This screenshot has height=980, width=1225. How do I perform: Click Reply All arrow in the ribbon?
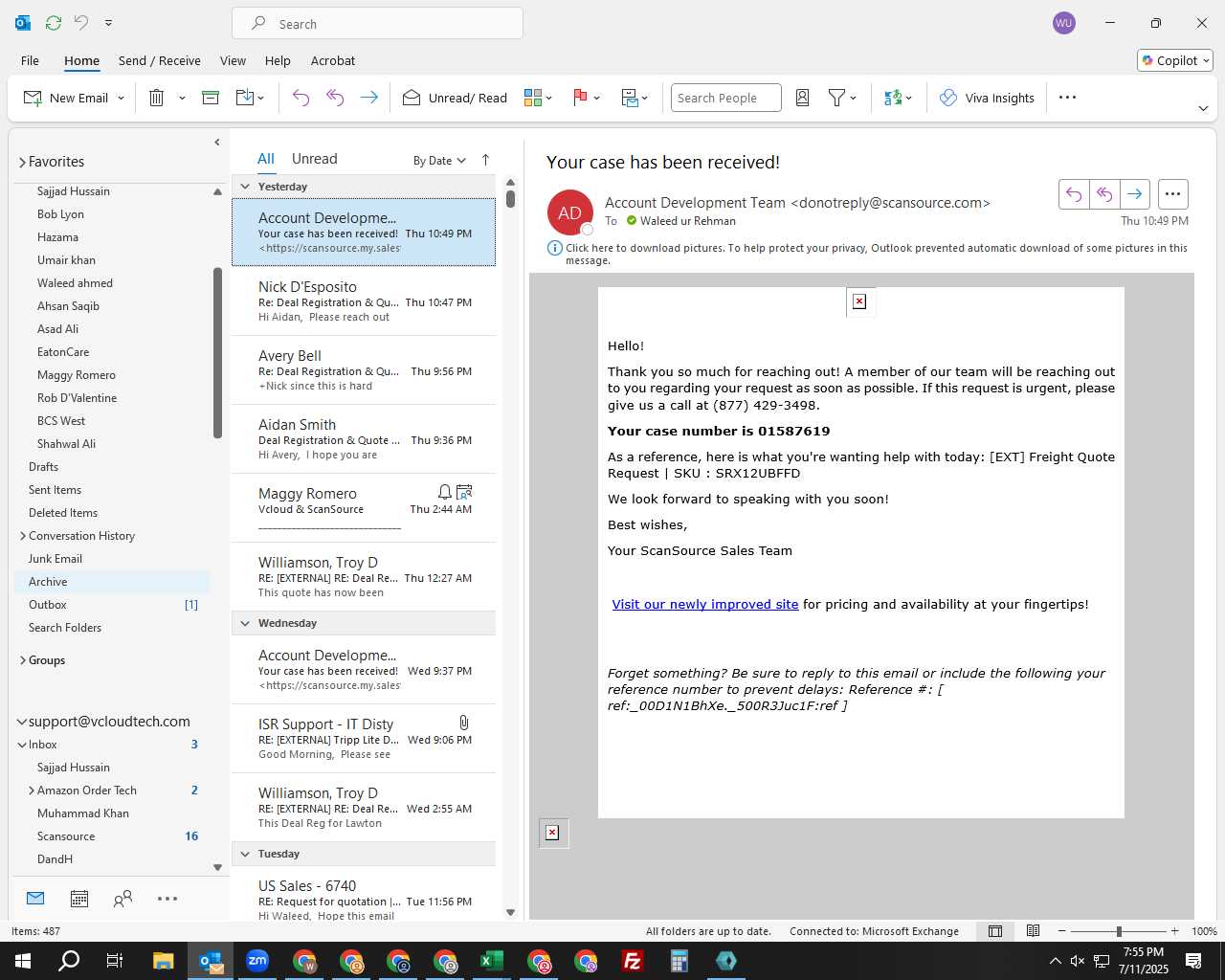pyautogui.click(x=335, y=98)
